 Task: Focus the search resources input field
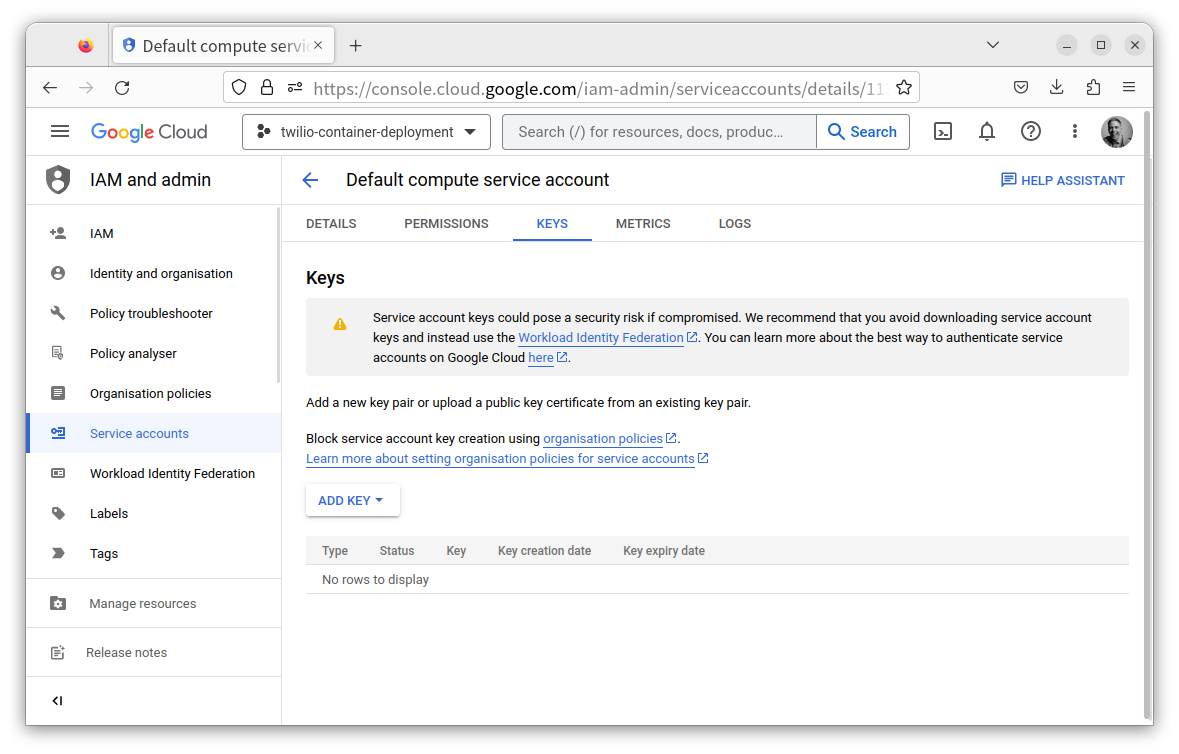(659, 132)
